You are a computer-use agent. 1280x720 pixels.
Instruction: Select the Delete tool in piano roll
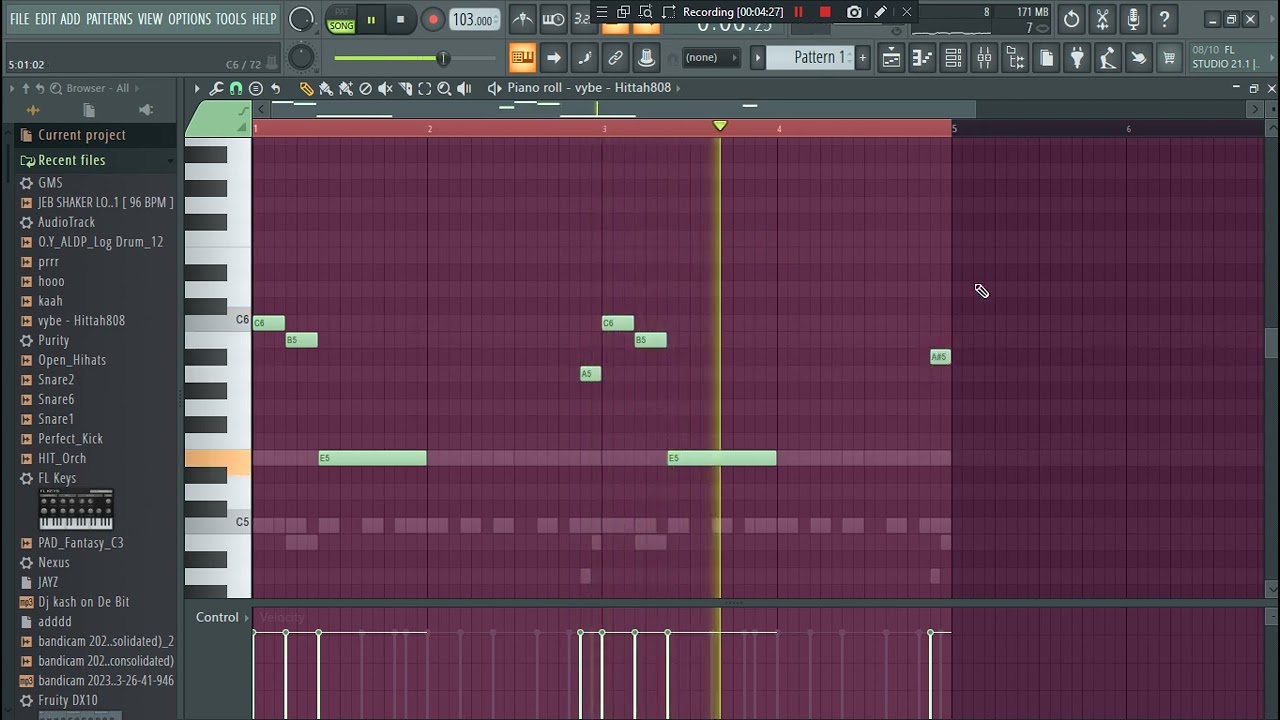366,88
